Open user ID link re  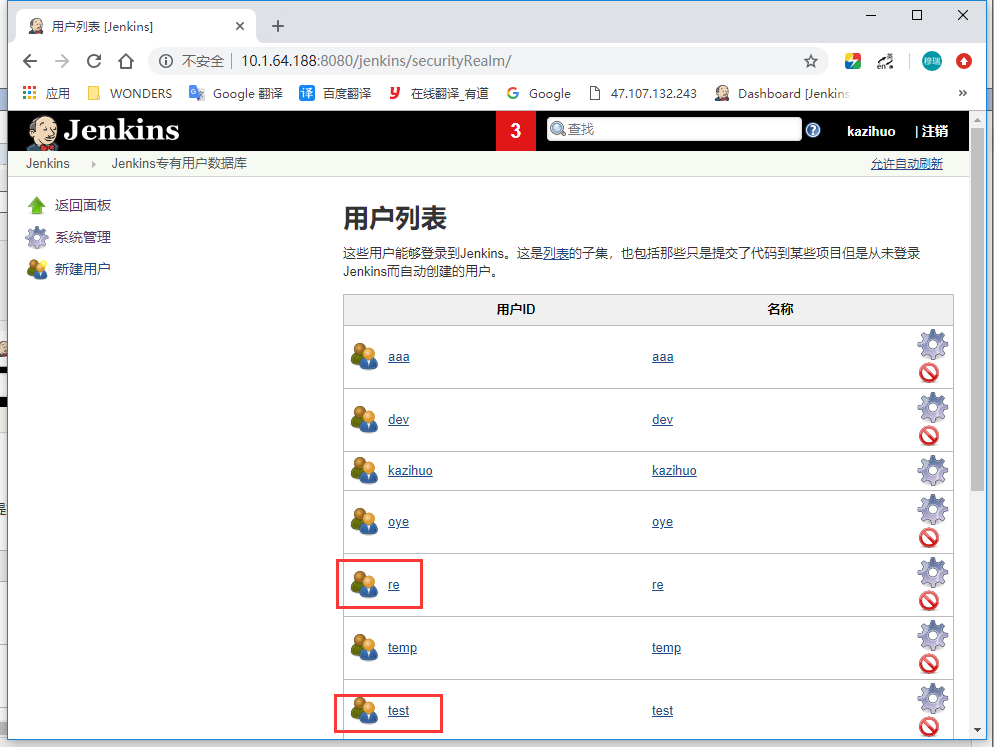394,585
